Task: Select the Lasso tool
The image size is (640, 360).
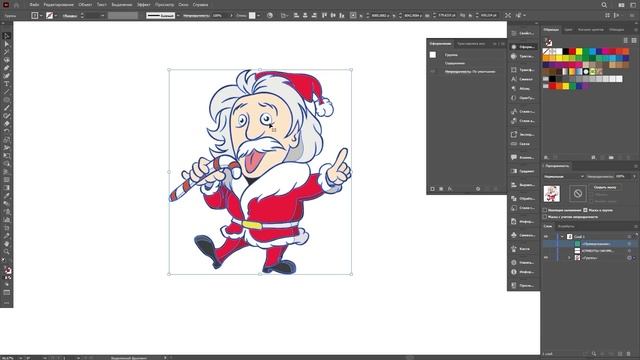Action: [x=7, y=60]
